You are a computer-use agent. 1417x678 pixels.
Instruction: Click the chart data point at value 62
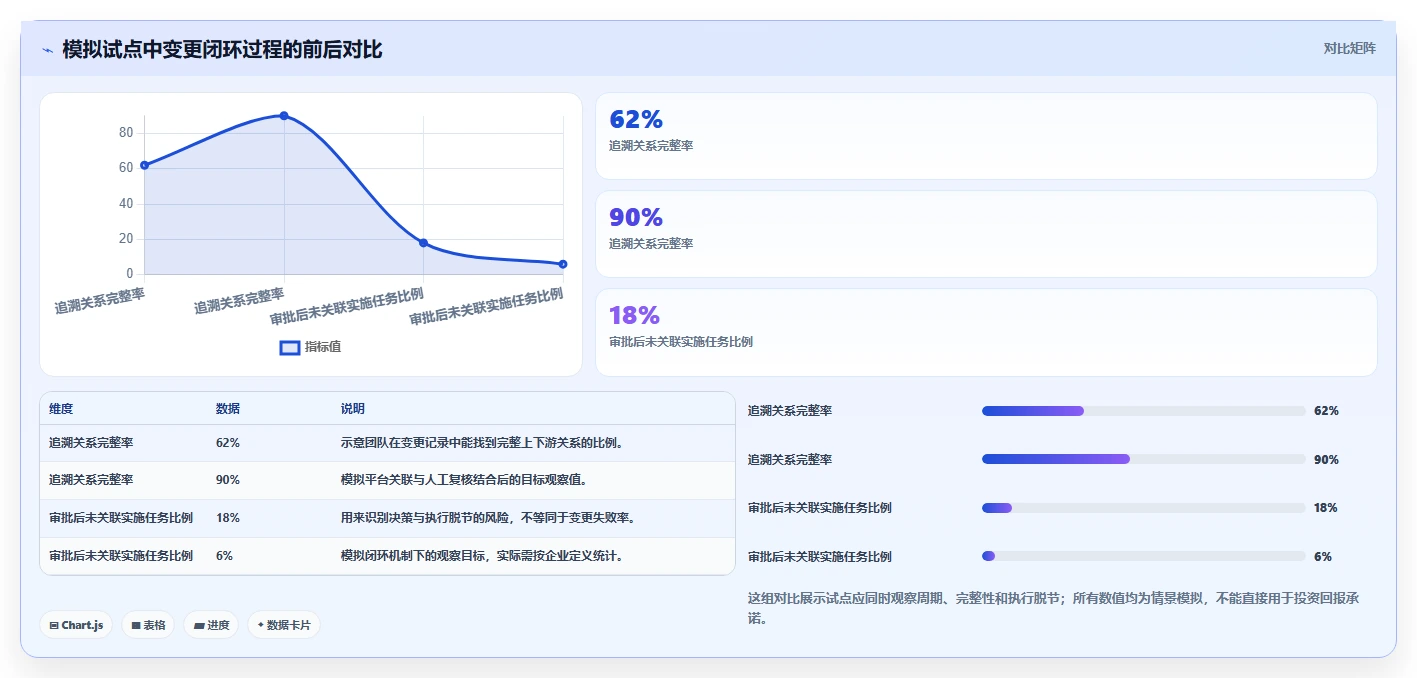pos(144,165)
